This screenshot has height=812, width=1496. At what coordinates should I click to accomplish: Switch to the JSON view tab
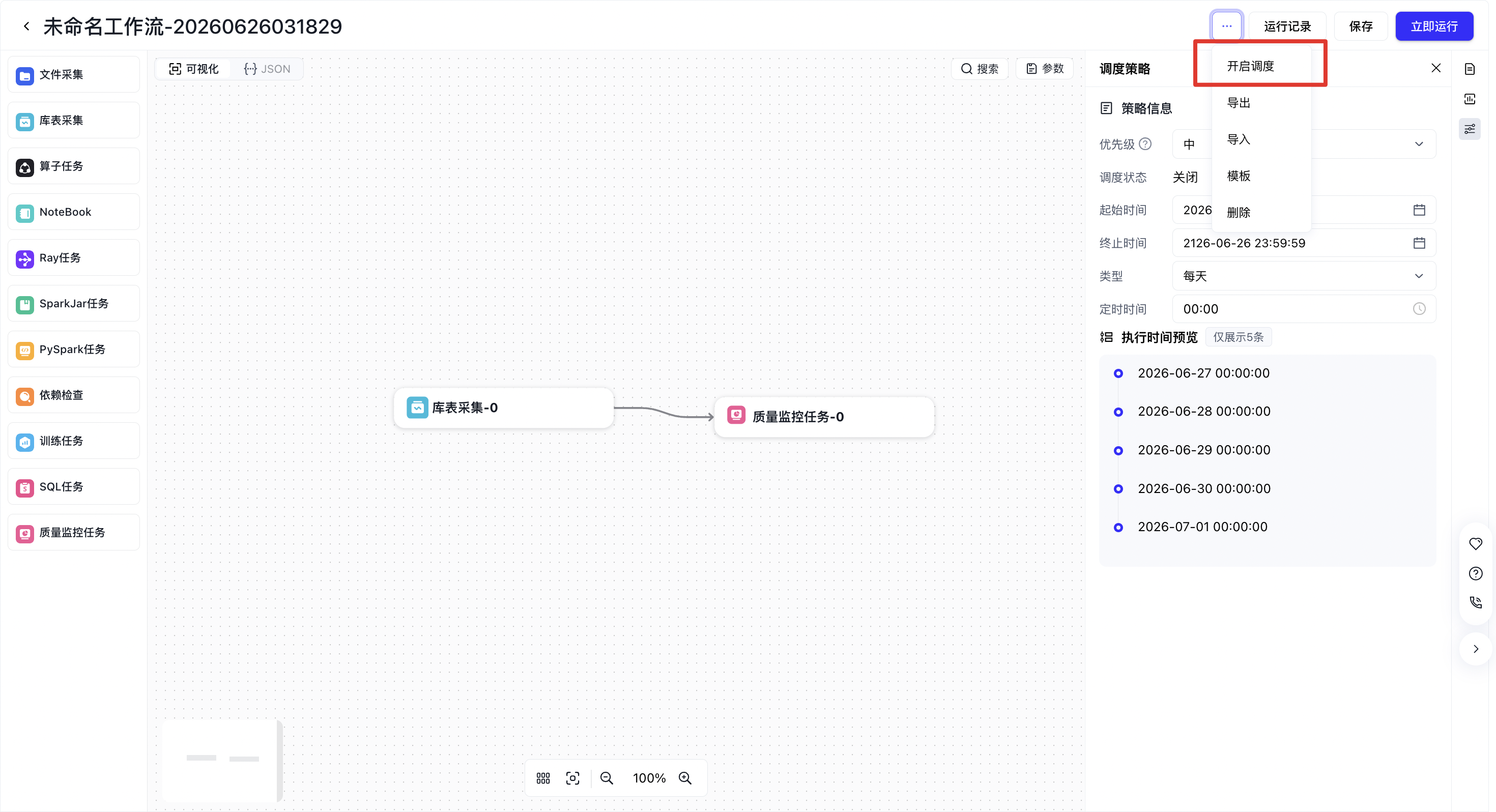click(267, 69)
